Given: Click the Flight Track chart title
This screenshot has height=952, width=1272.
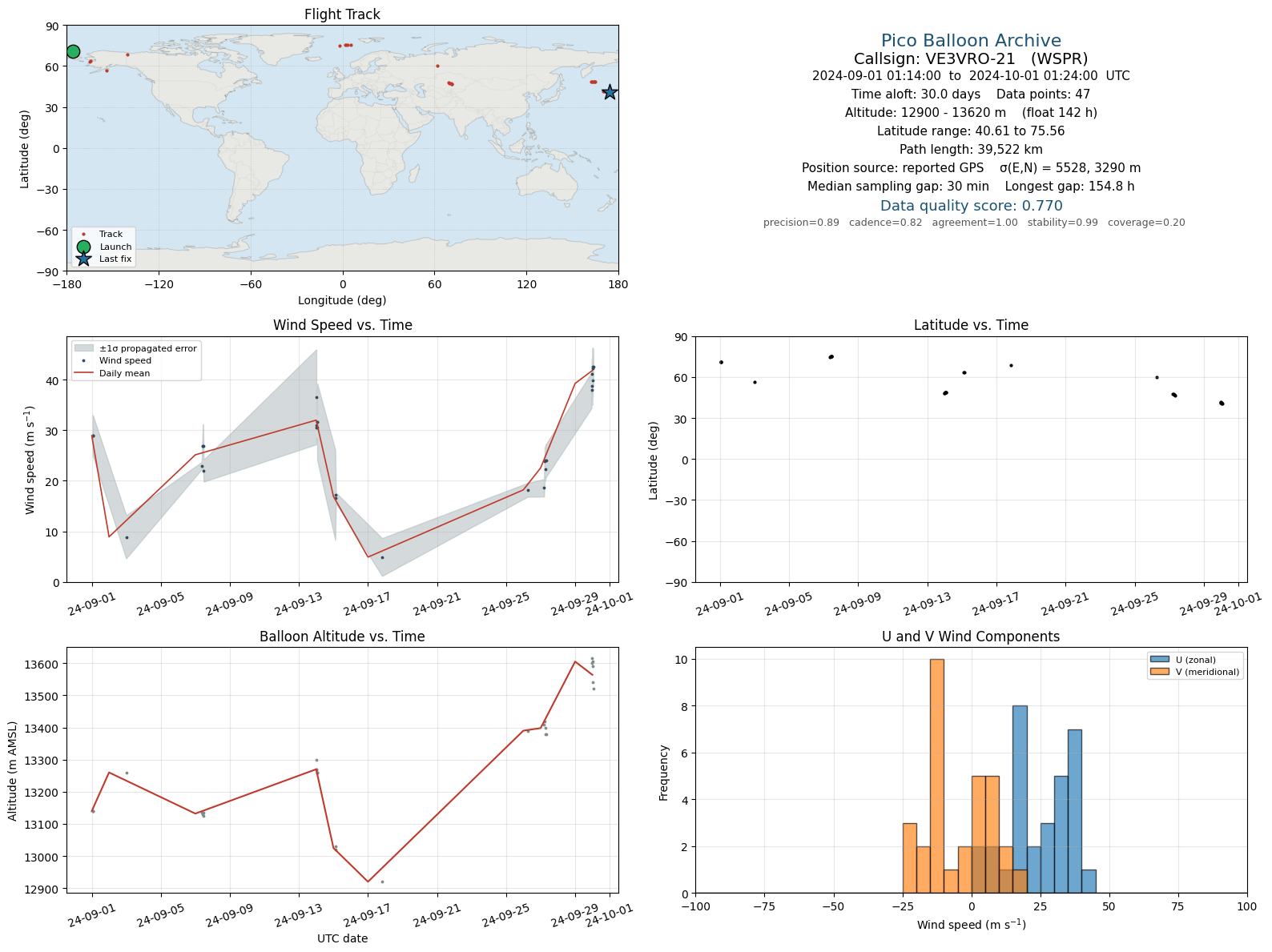Looking at the screenshot, I should (342, 14).
